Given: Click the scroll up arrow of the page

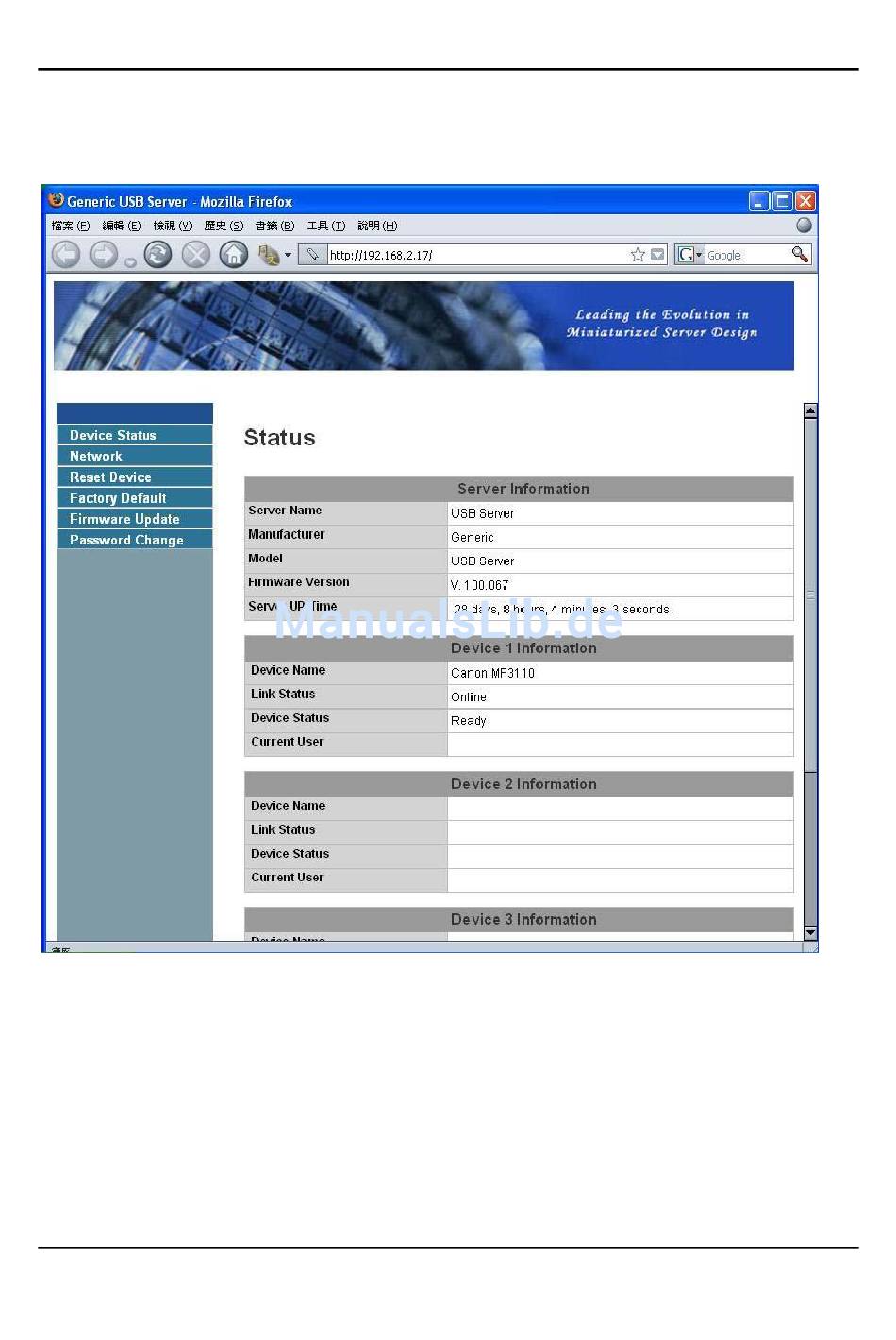Looking at the screenshot, I should pos(810,410).
